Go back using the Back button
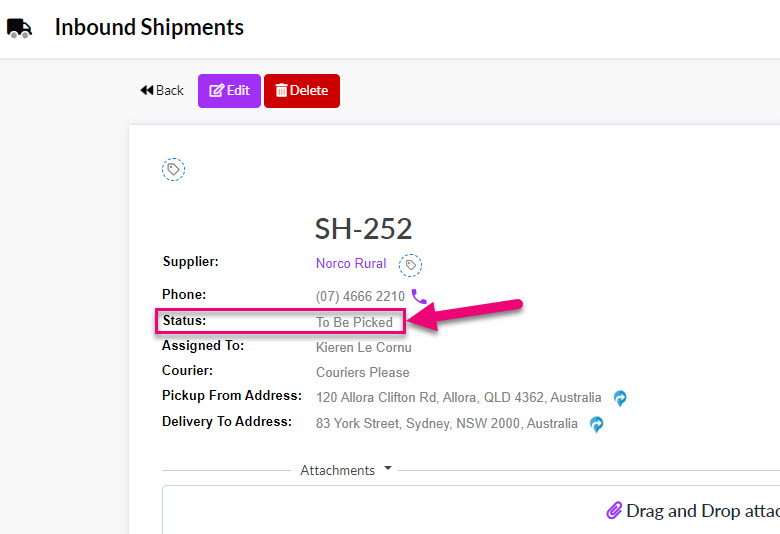Image resolution: width=780 pixels, height=534 pixels. 162,91
